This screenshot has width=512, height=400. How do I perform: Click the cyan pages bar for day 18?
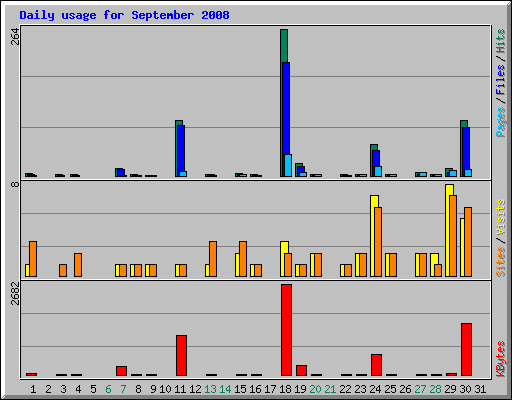point(288,165)
